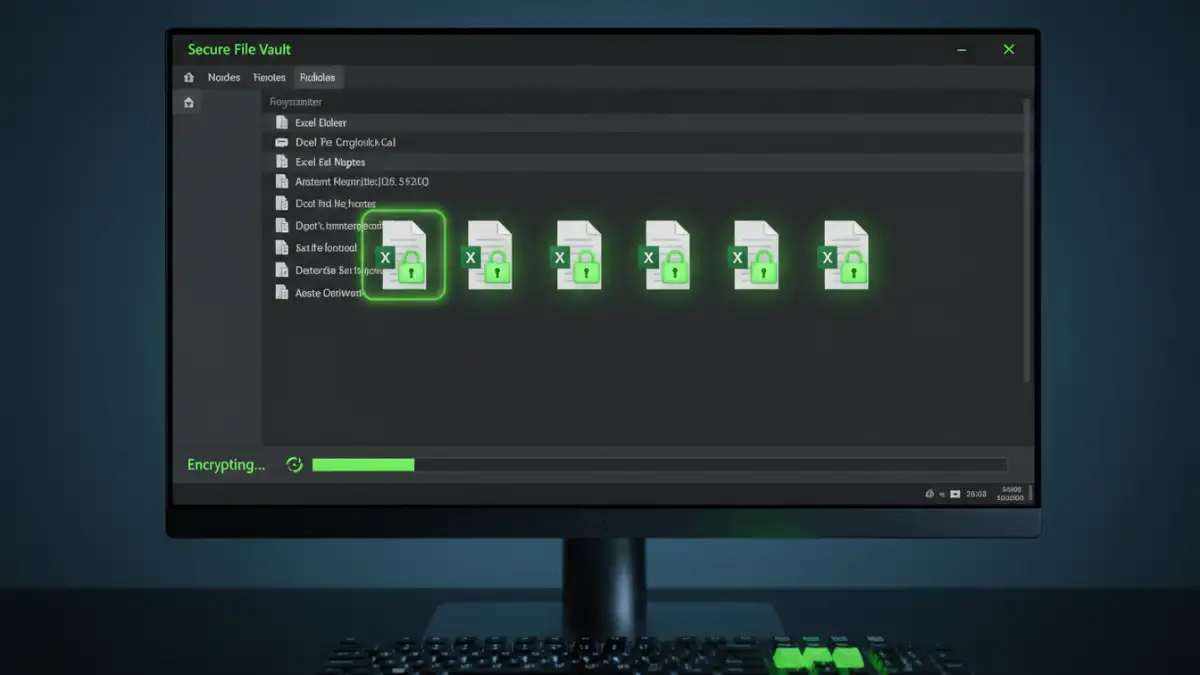
Task: Click the green encryption progress bar
Action: coord(363,465)
